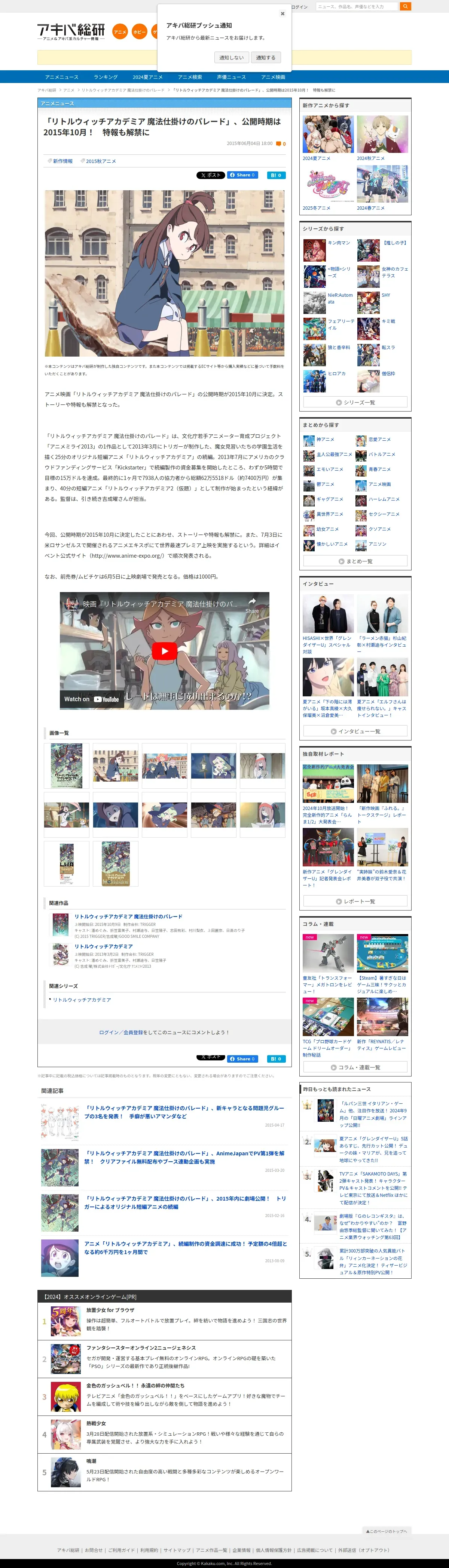This screenshot has width=449, height=1568.
Task: Open the NieR:Automata series icon
Action: pyautogui.click(x=314, y=302)
